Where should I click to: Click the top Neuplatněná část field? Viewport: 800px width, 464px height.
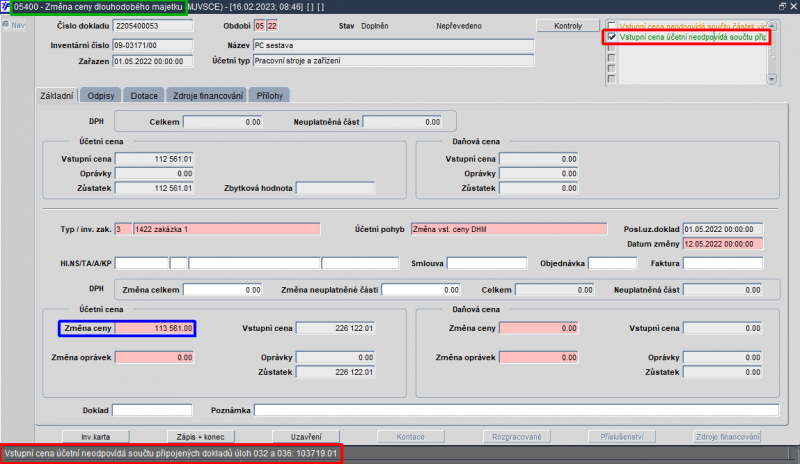point(402,121)
